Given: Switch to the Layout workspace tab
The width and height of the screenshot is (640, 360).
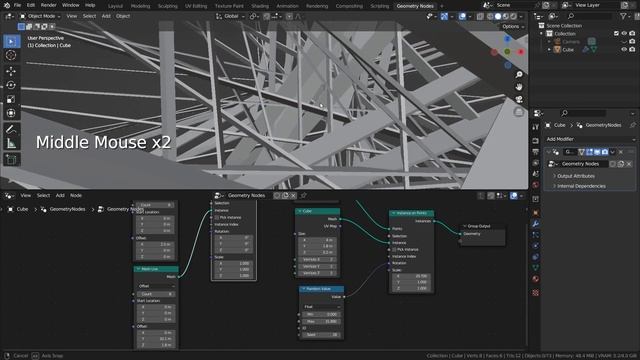Looking at the screenshot, I should pos(115,6).
